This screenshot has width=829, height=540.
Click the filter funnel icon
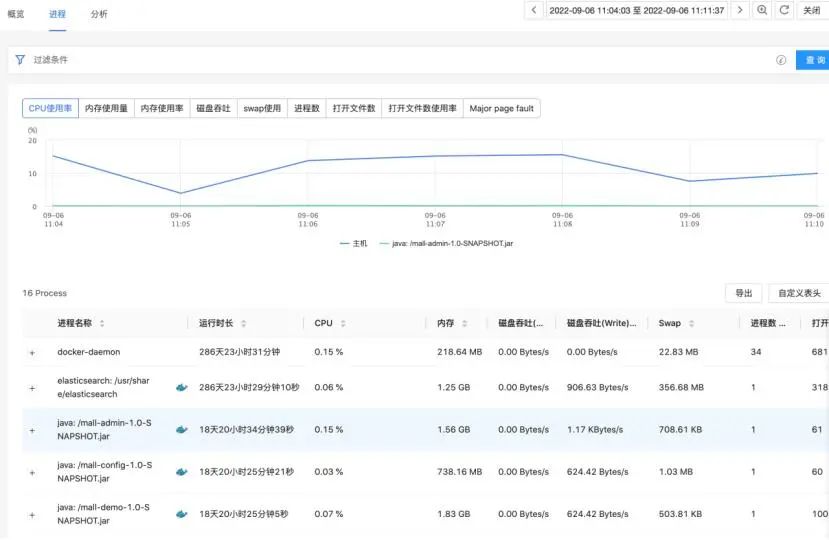click(19, 60)
